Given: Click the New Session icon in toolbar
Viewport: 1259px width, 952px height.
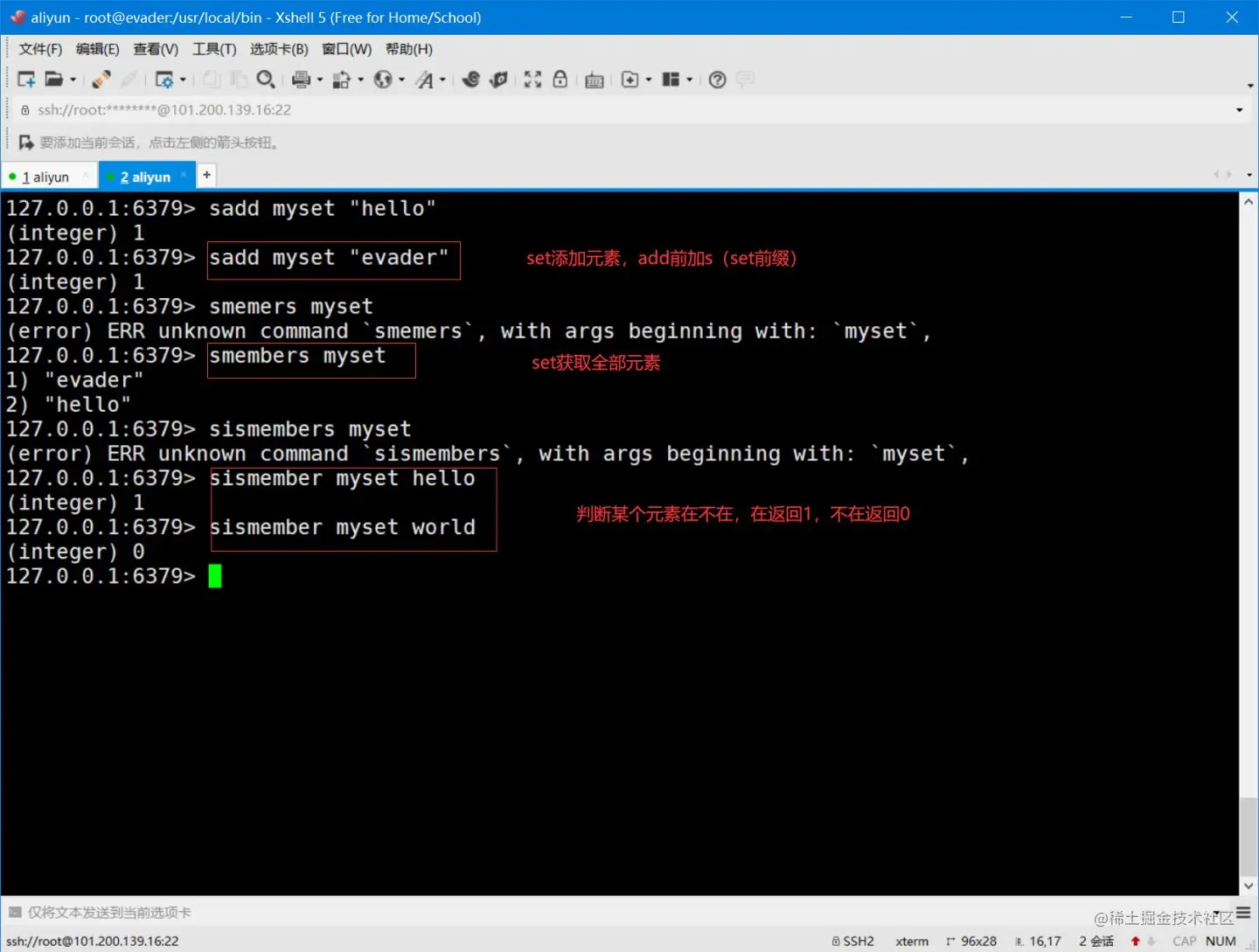Looking at the screenshot, I should coord(26,80).
